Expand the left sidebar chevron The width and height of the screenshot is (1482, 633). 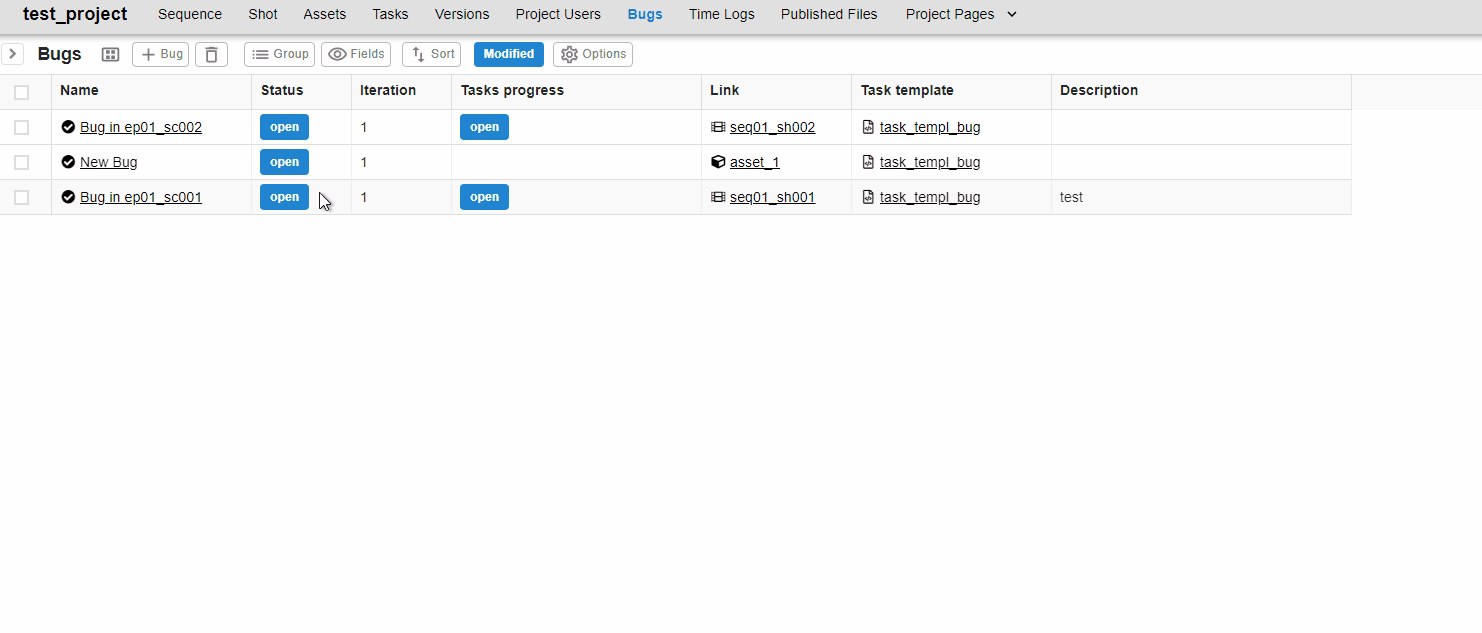[12, 54]
